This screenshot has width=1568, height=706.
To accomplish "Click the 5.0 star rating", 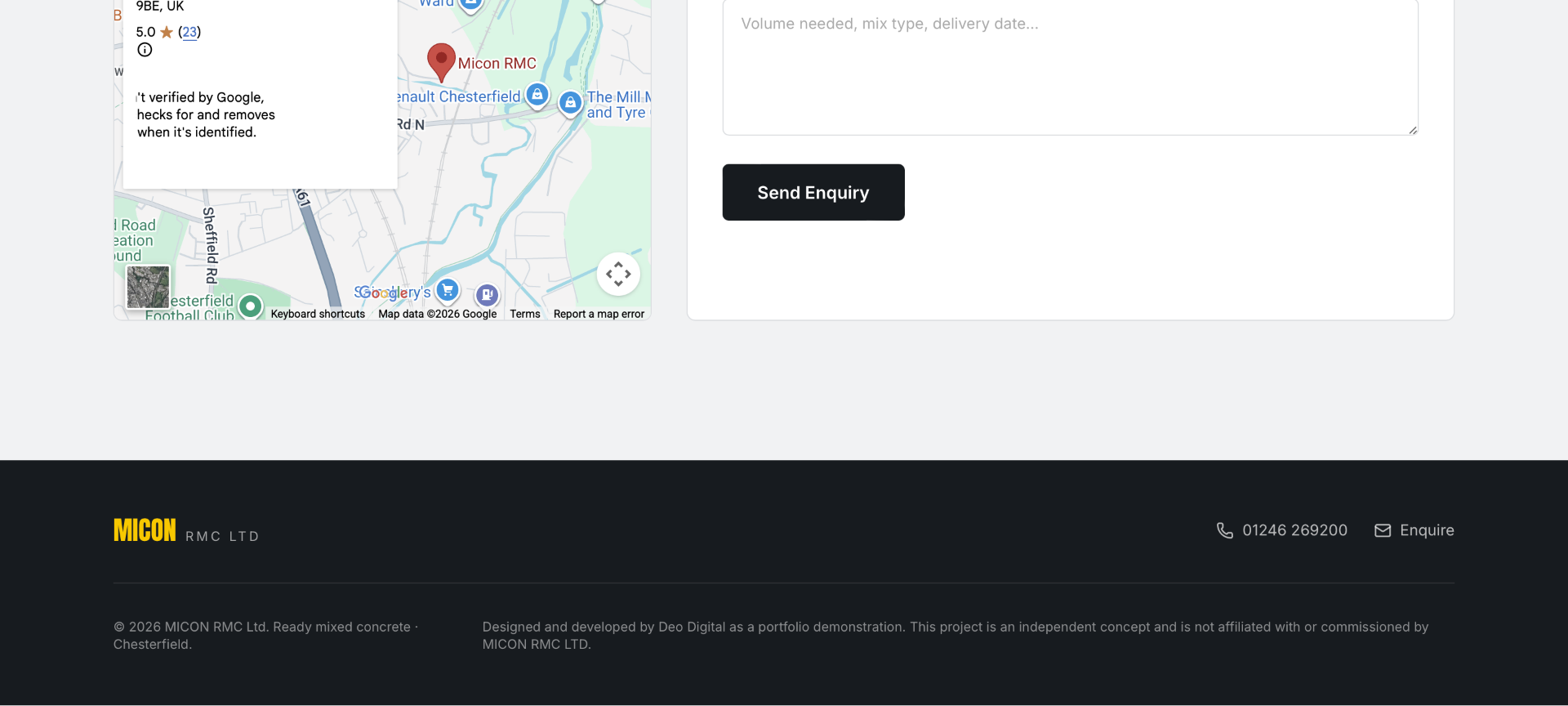I will [x=155, y=32].
